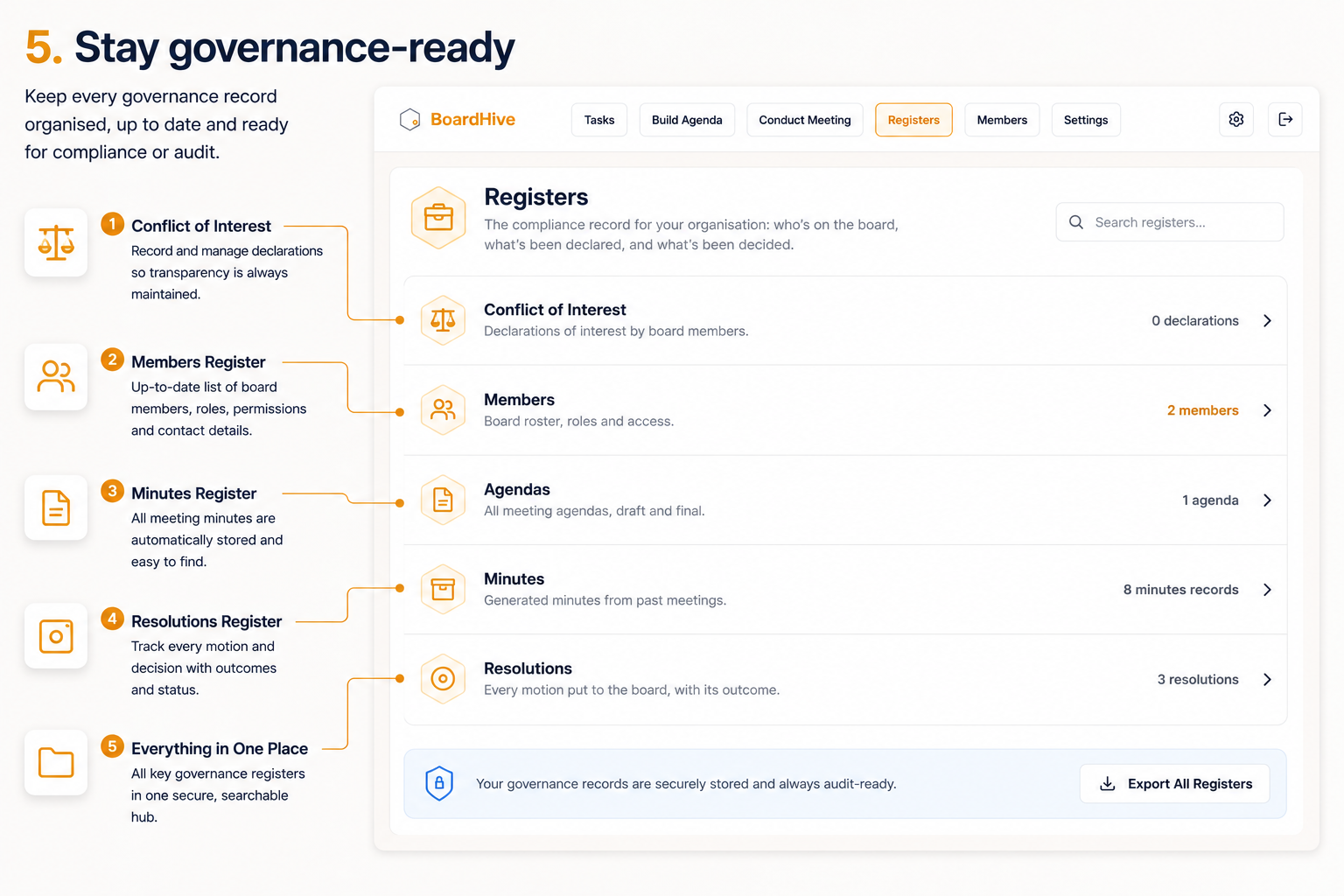Screen dimensions: 1344x896
Task: Select the Registers tab
Action: point(913,120)
